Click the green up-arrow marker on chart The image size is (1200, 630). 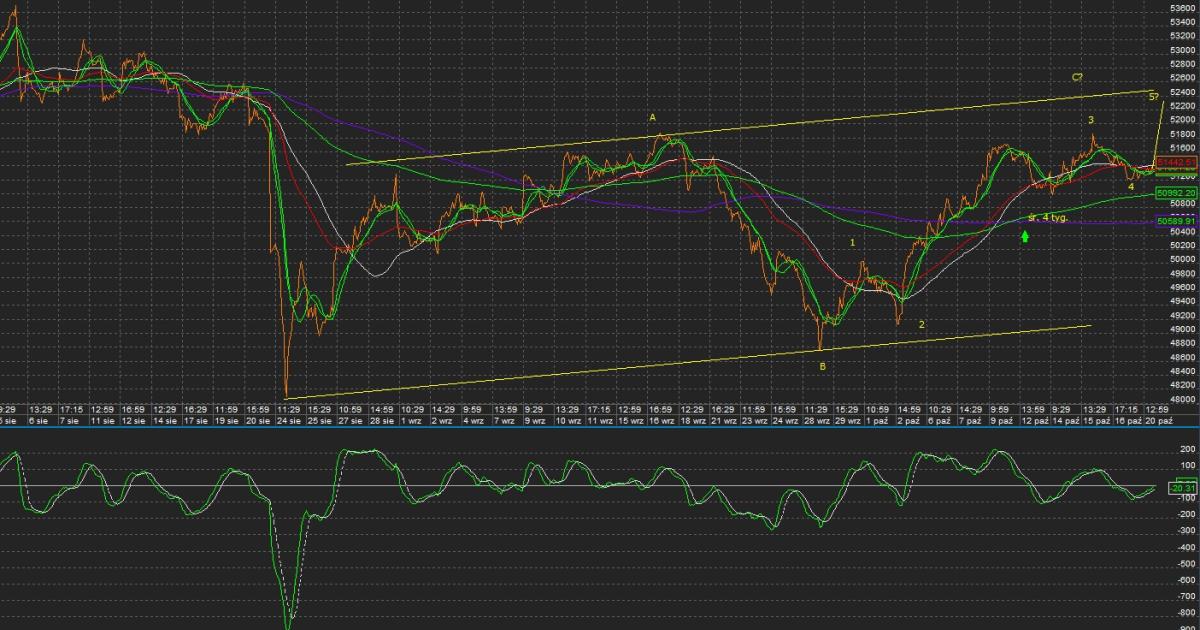(x=1025, y=237)
